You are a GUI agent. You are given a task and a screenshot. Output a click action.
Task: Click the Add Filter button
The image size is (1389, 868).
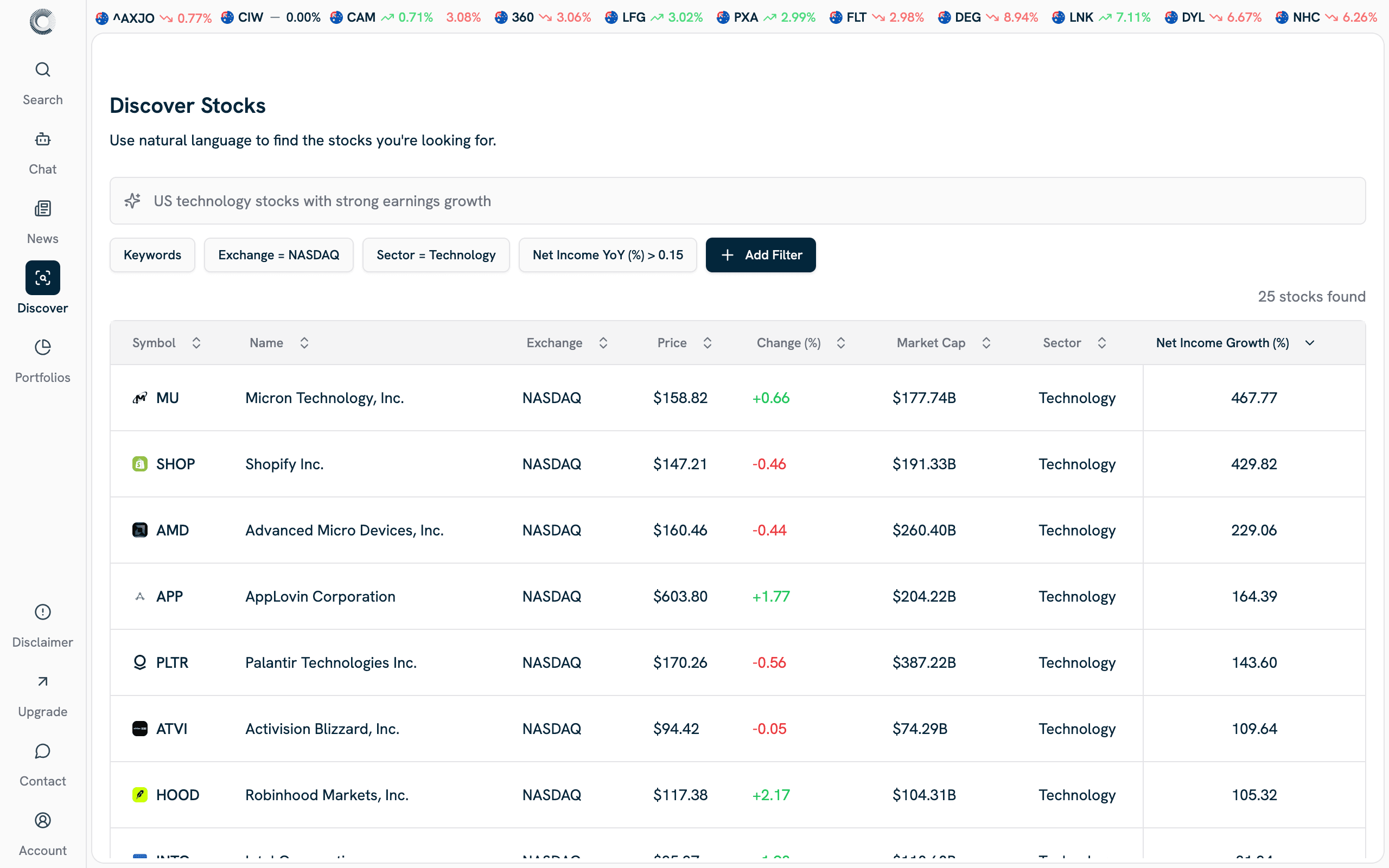pos(761,254)
